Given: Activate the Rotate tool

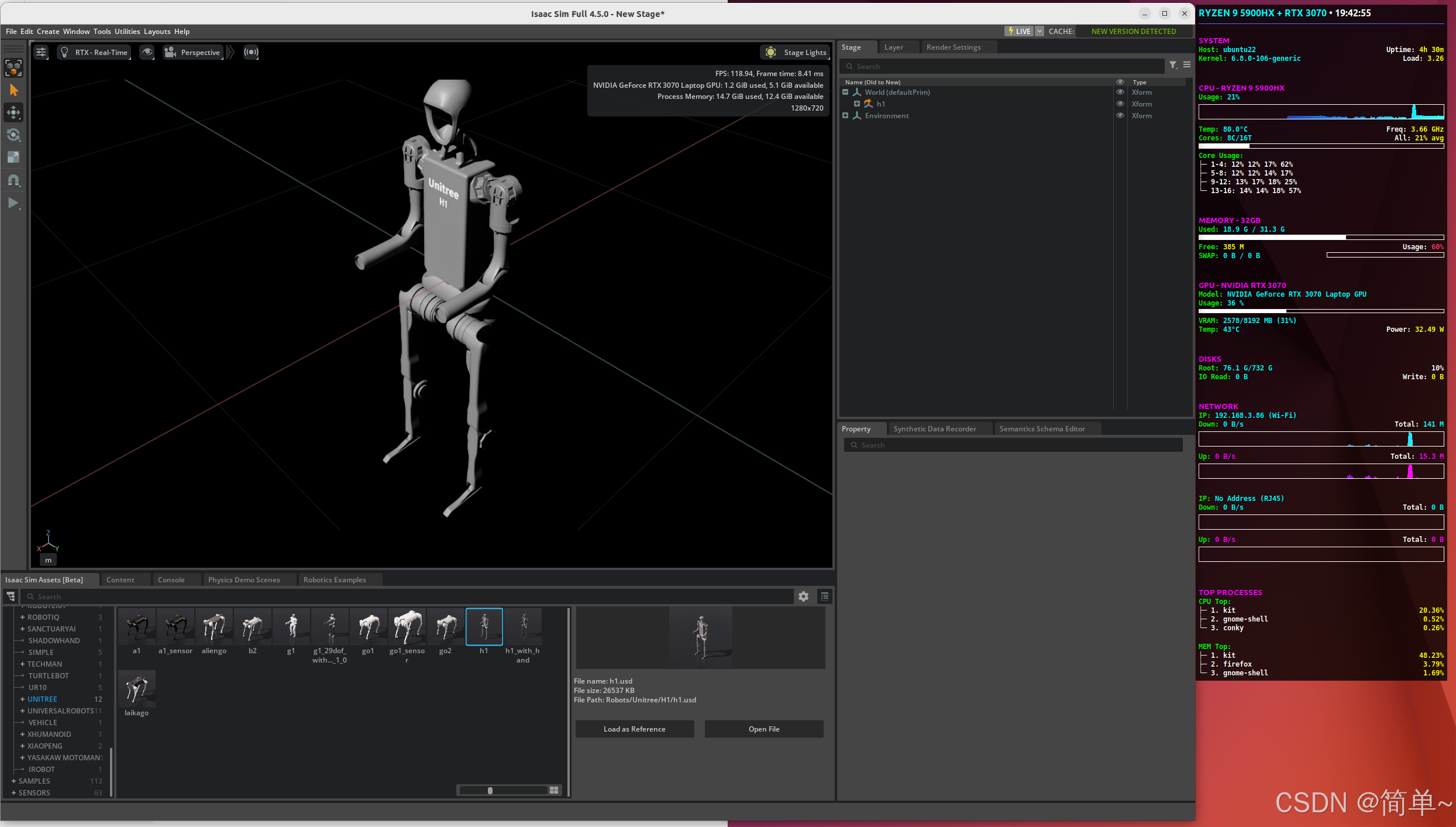Looking at the screenshot, I should [x=13, y=135].
